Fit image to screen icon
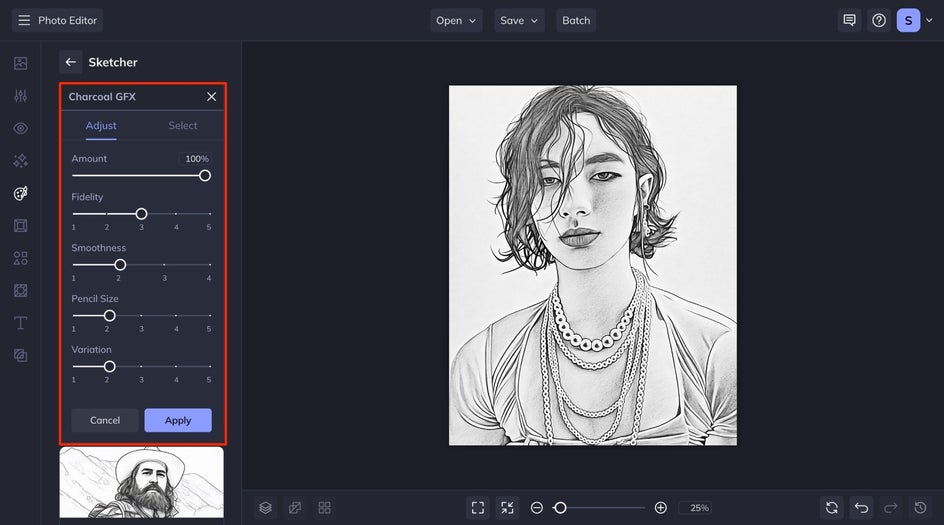The image size is (944, 525). tap(478, 508)
